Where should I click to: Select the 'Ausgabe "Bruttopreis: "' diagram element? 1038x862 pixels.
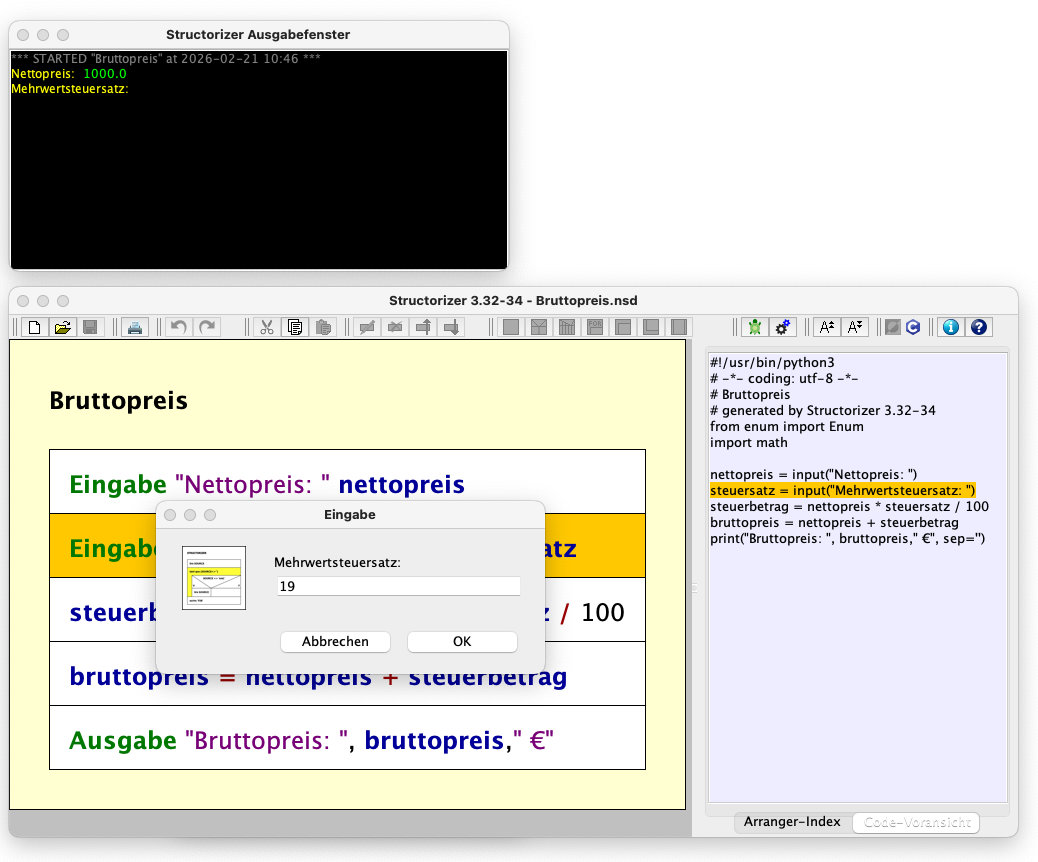[x=348, y=738]
